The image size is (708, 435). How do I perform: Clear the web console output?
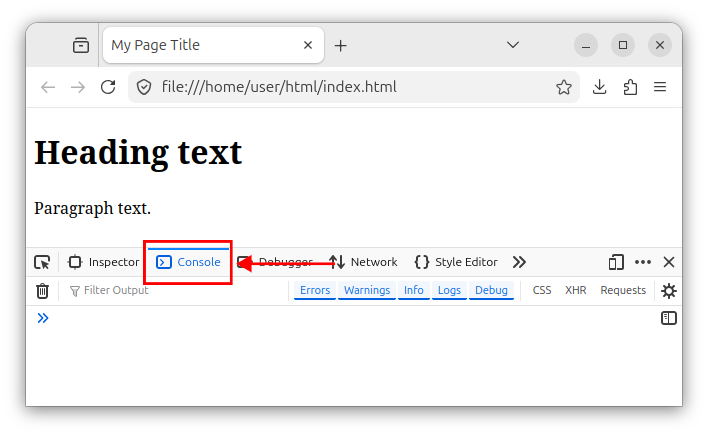coord(42,291)
